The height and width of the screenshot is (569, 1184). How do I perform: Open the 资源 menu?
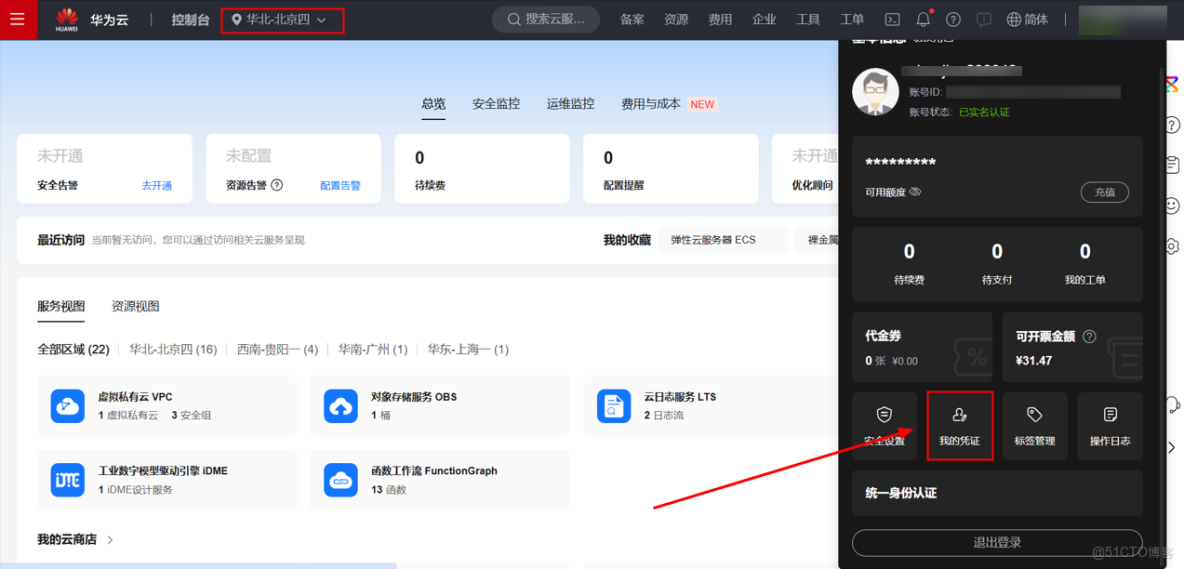click(x=676, y=20)
